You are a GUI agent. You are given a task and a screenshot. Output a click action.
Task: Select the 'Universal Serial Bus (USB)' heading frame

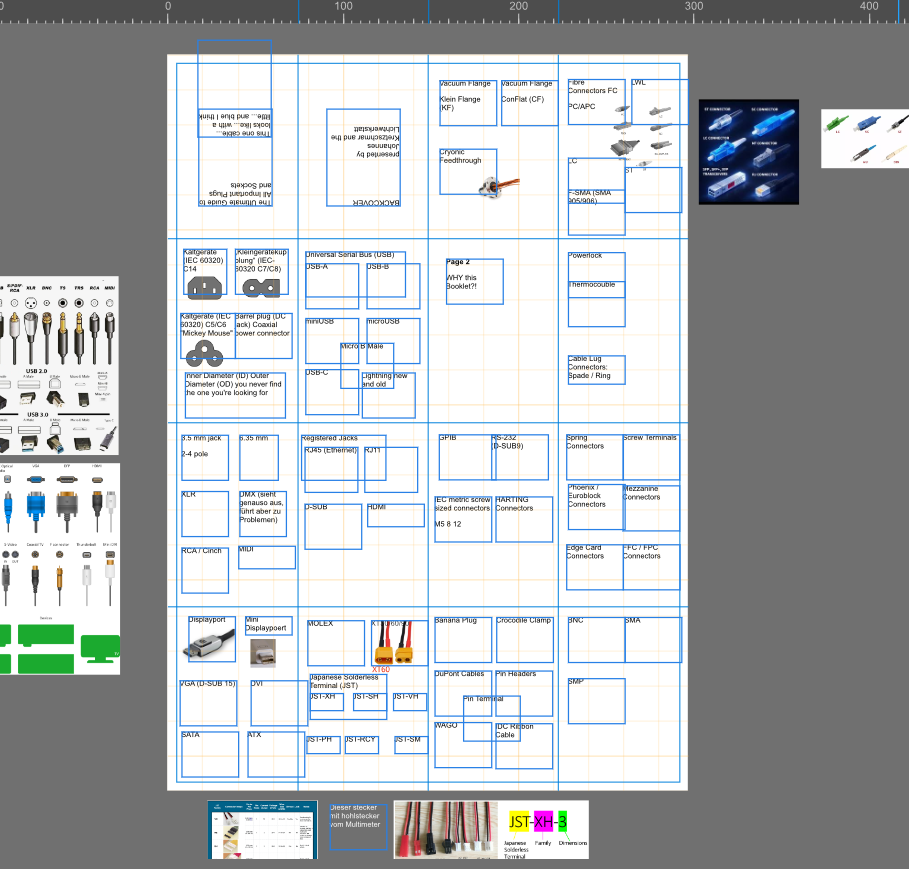(x=355, y=274)
